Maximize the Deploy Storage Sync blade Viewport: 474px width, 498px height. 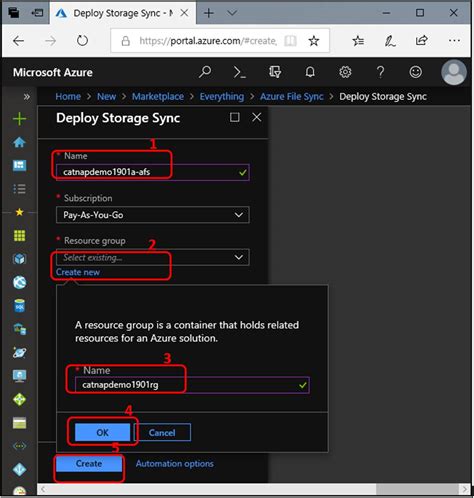click(235, 117)
